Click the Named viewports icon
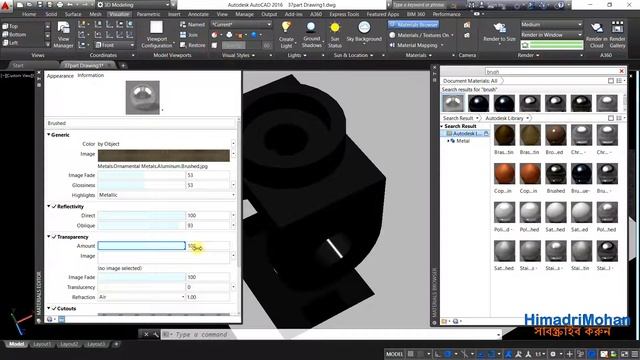 (x=183, y=24)
